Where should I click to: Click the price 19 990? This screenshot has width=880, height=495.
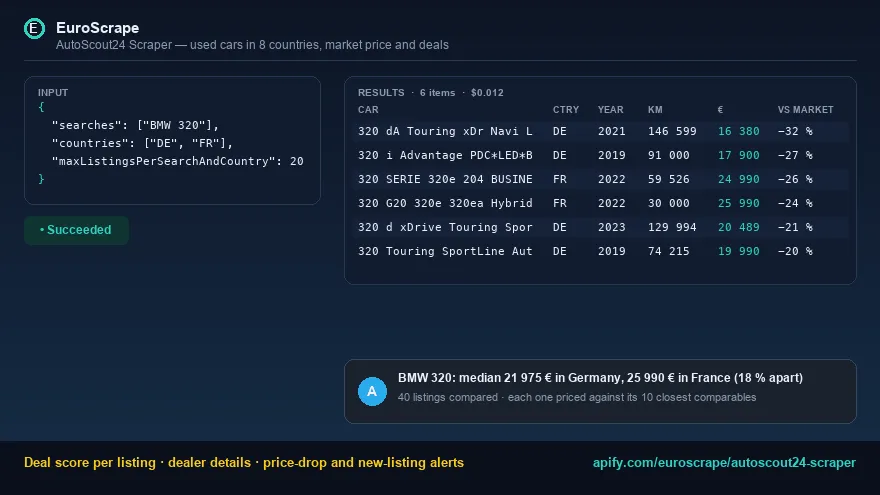pyautogui.click(x=739, y=251)
